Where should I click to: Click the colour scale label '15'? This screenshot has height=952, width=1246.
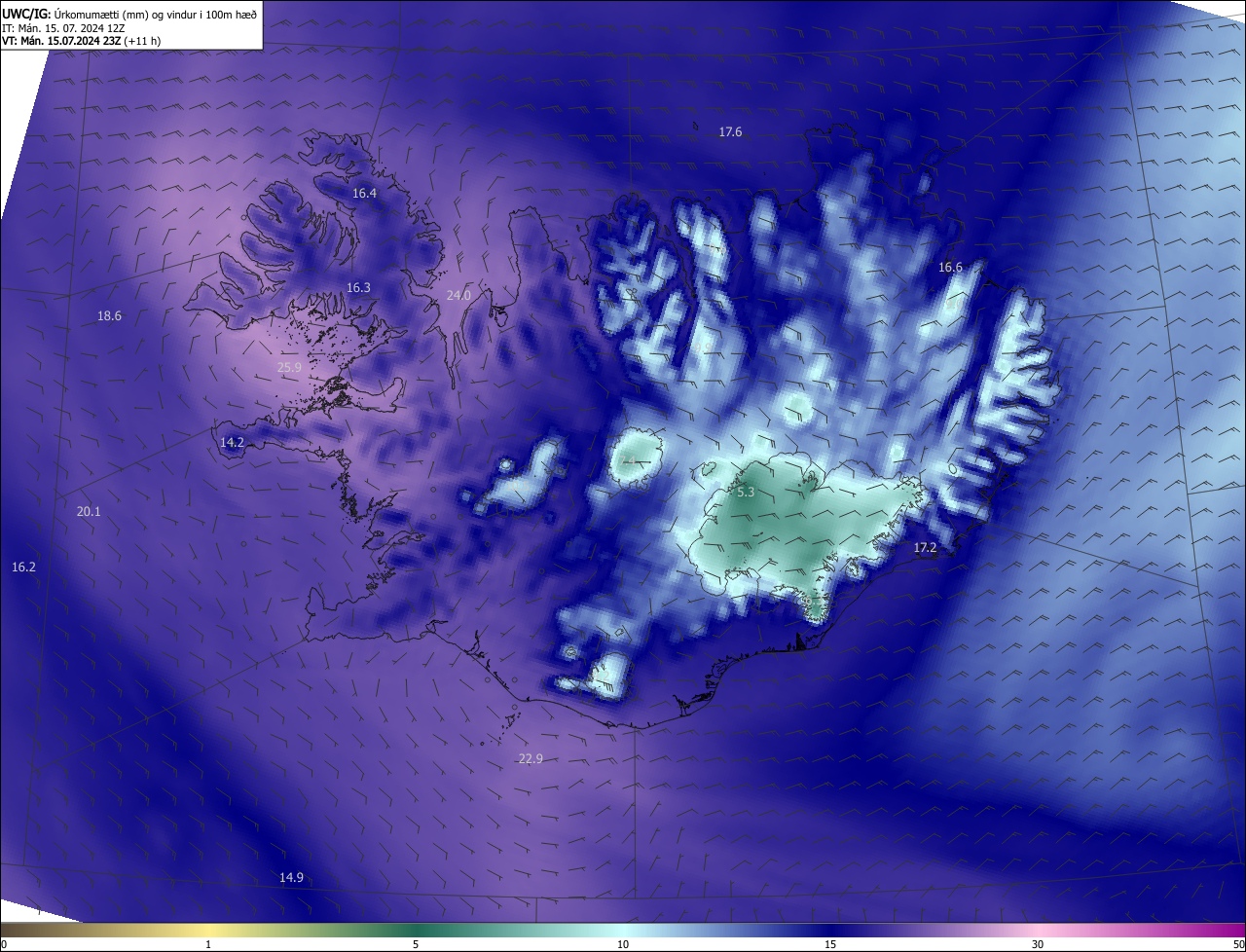830,944
